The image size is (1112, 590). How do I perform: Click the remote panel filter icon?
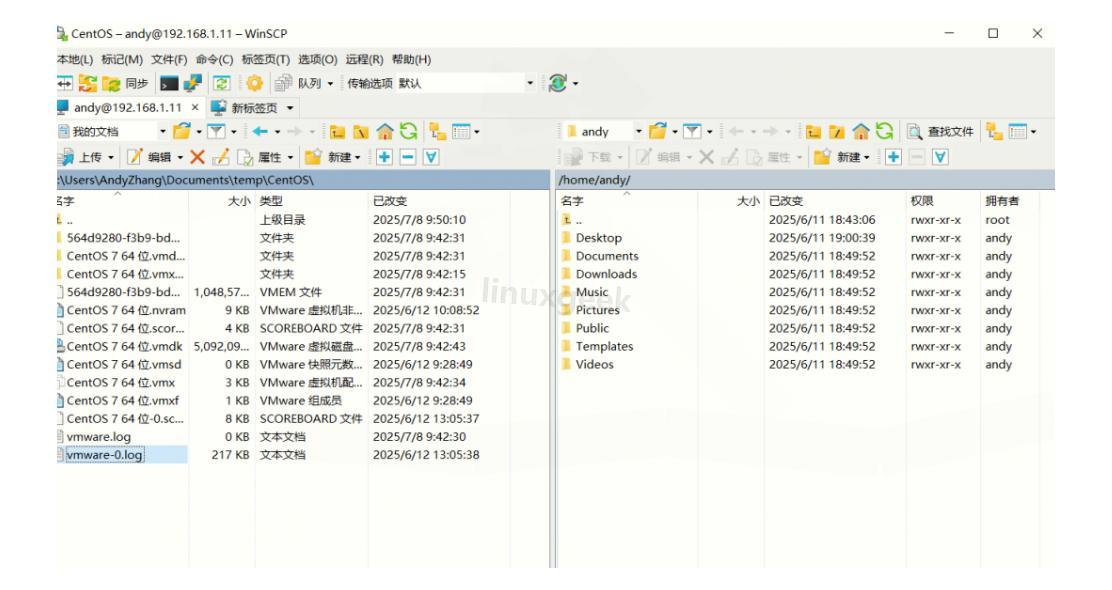point(692,131)
